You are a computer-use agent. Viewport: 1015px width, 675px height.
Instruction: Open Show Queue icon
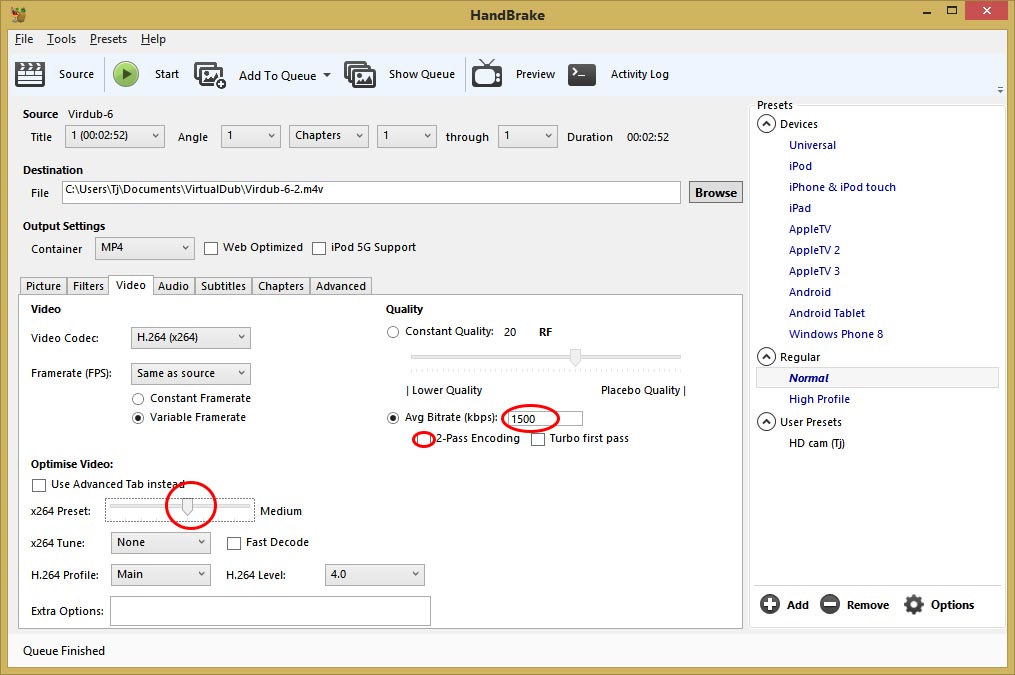point(360,74)
